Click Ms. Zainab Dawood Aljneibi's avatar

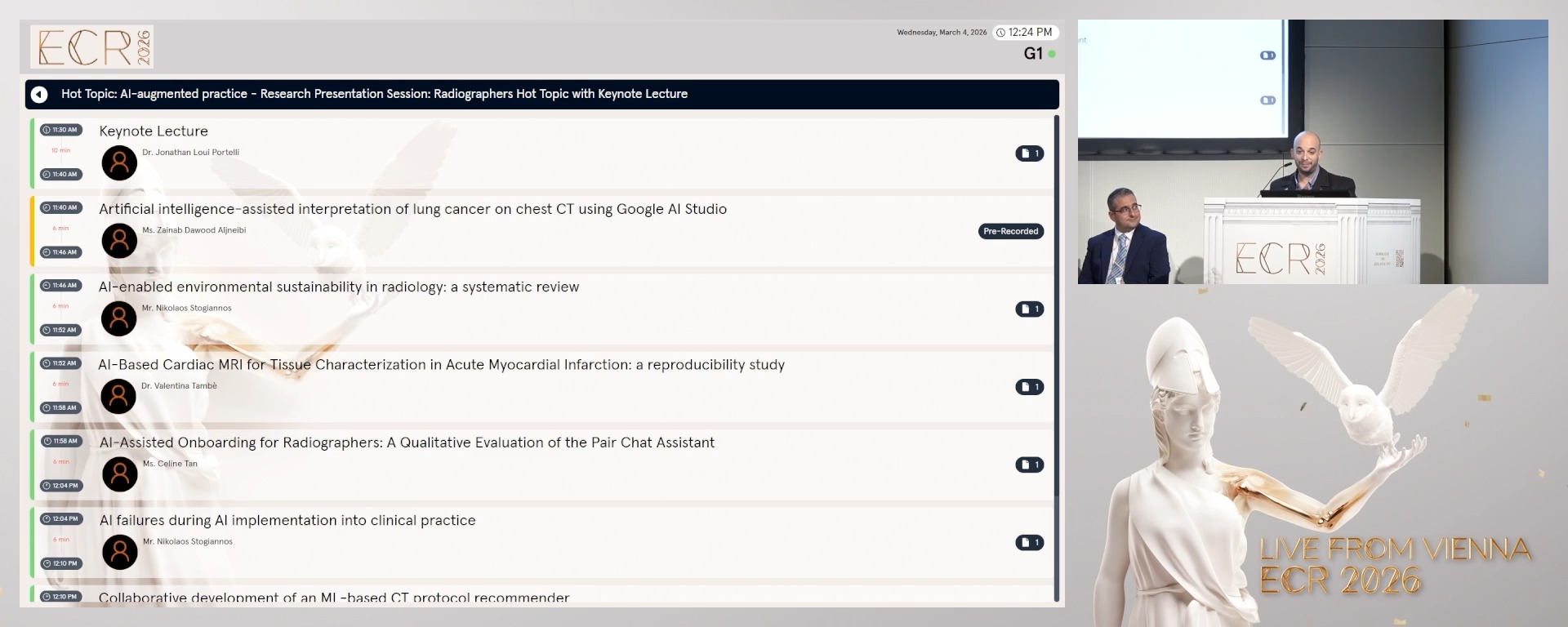(x=119, y=241)
